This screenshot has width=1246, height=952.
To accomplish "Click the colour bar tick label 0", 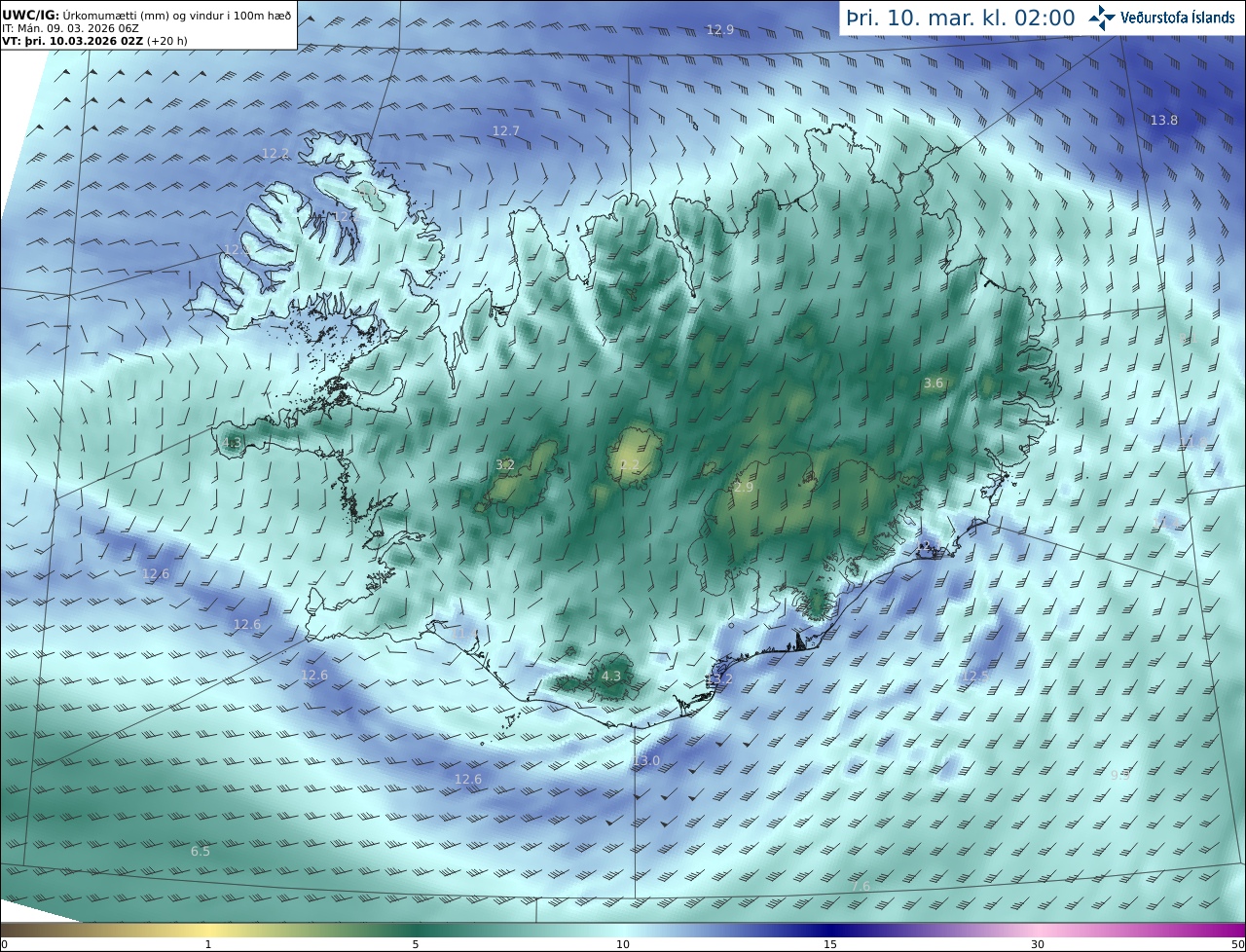I will coord(4,944).
